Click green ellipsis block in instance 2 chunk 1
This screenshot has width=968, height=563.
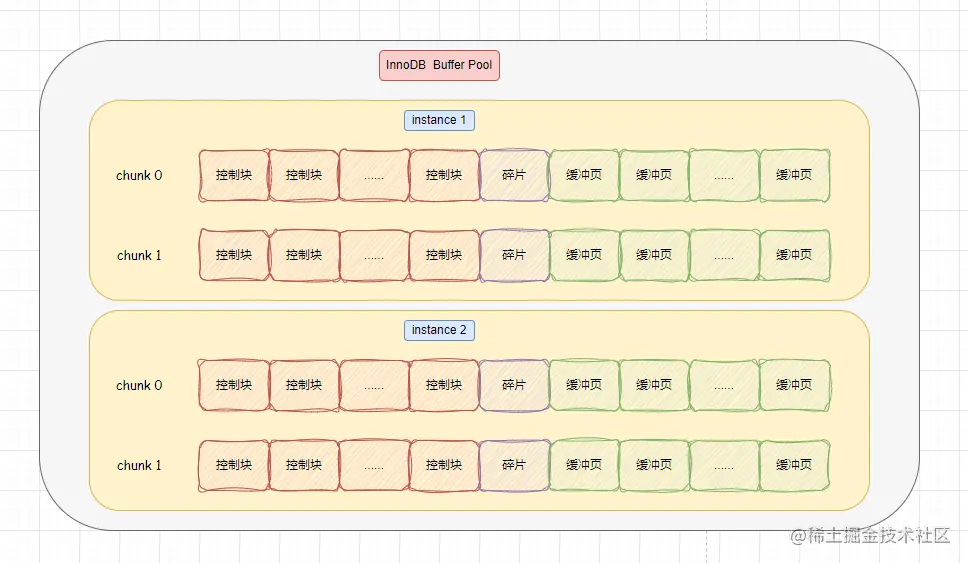pyautogui.click(x=724, y=465)
